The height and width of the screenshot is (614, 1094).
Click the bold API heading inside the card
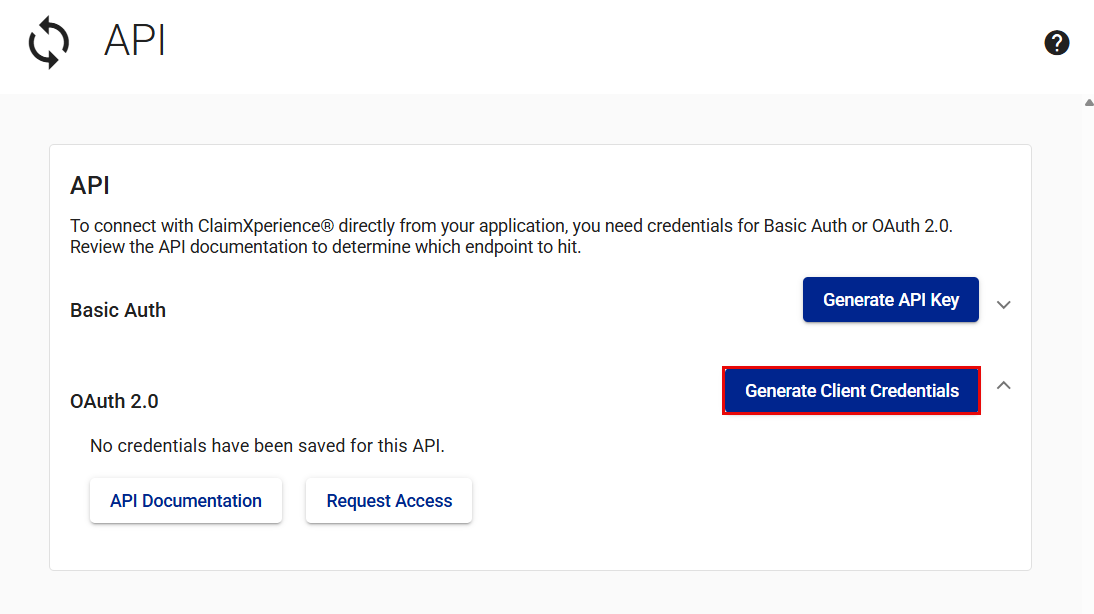pos(90,185)
